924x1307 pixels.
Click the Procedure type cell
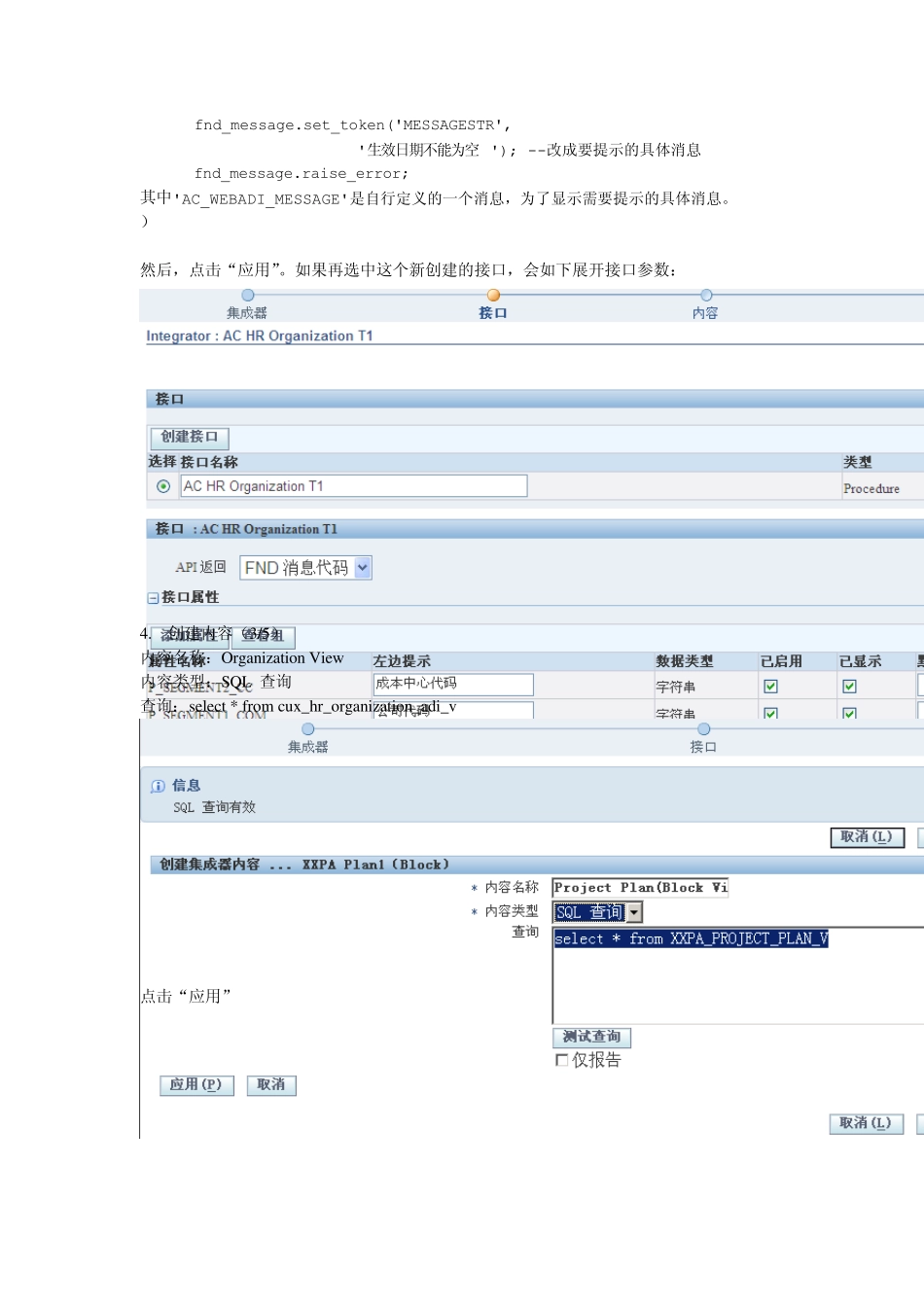(x=871, y=488)
